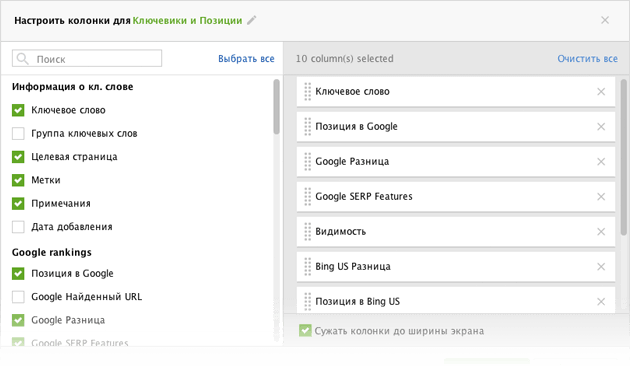Grab drag handle of Google Разница row
630x366 pixels.
[308, 162]
